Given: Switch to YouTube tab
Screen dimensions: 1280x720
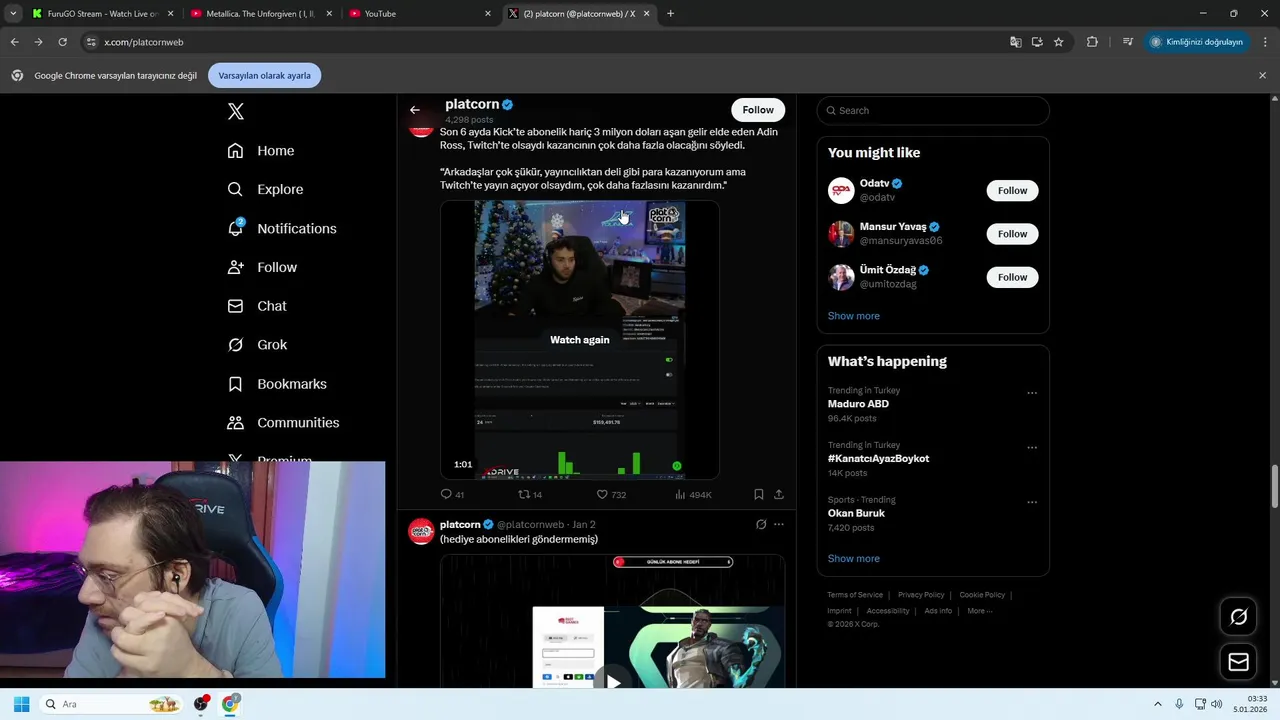Looking at the screenshot, I should 420,14.
